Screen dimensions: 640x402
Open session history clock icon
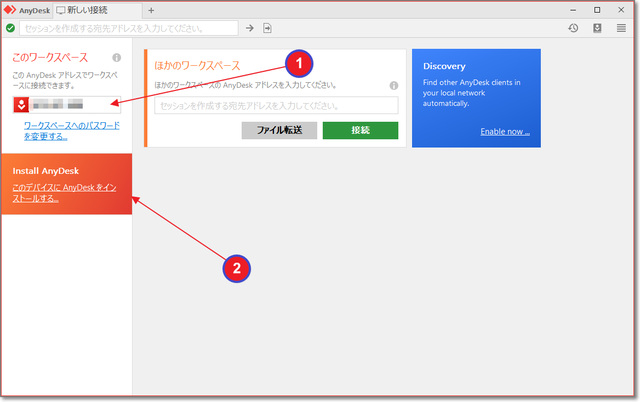click(574, 28)
